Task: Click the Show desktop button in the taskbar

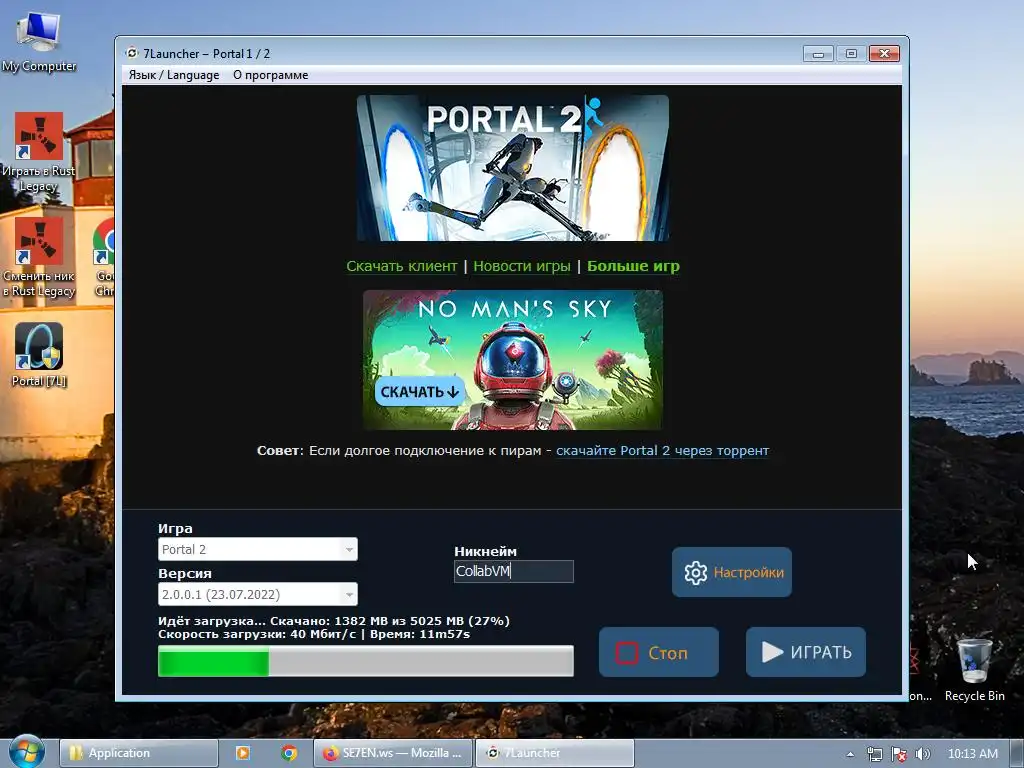Action: coord(1017,753)
